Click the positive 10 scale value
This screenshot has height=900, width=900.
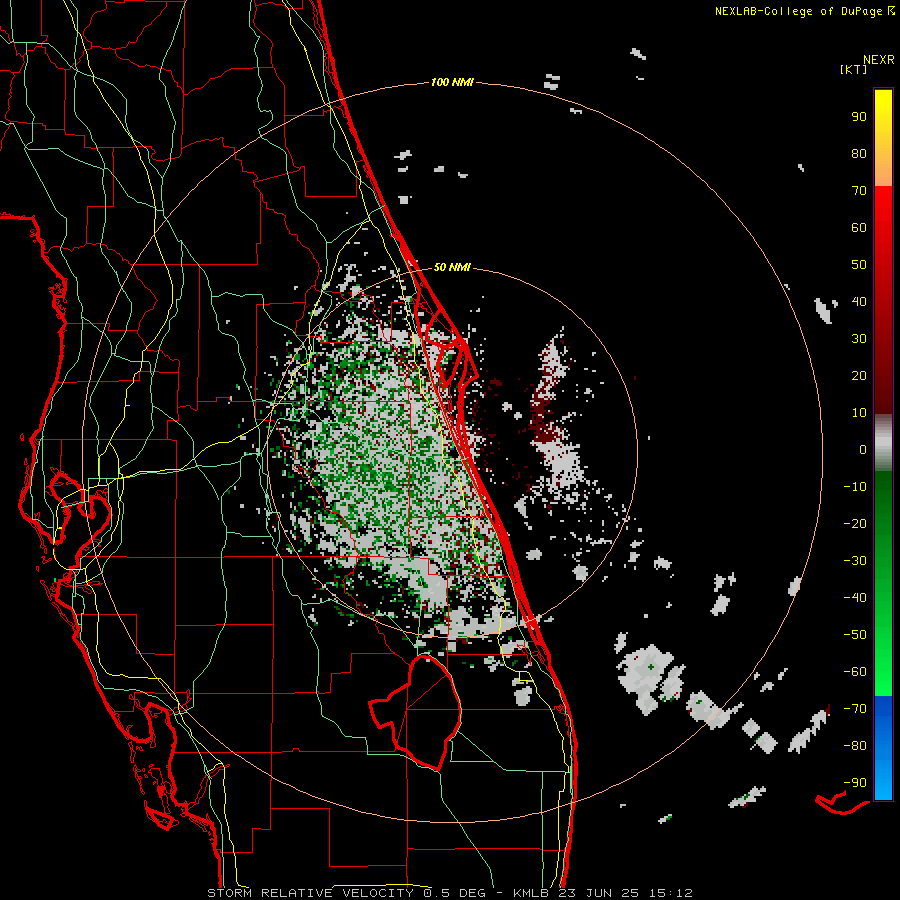click(859, 413)
